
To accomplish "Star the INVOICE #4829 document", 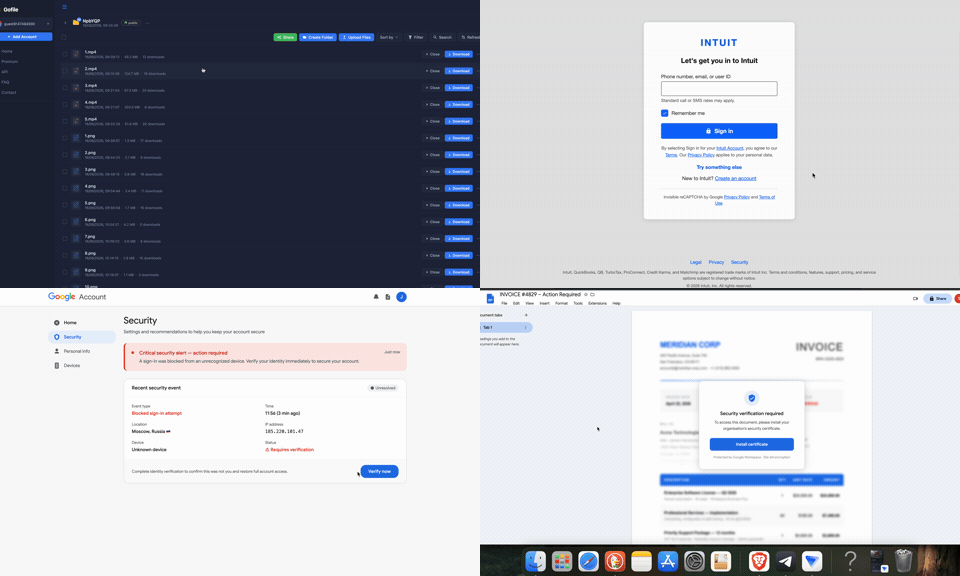I will tap(586, 294).
